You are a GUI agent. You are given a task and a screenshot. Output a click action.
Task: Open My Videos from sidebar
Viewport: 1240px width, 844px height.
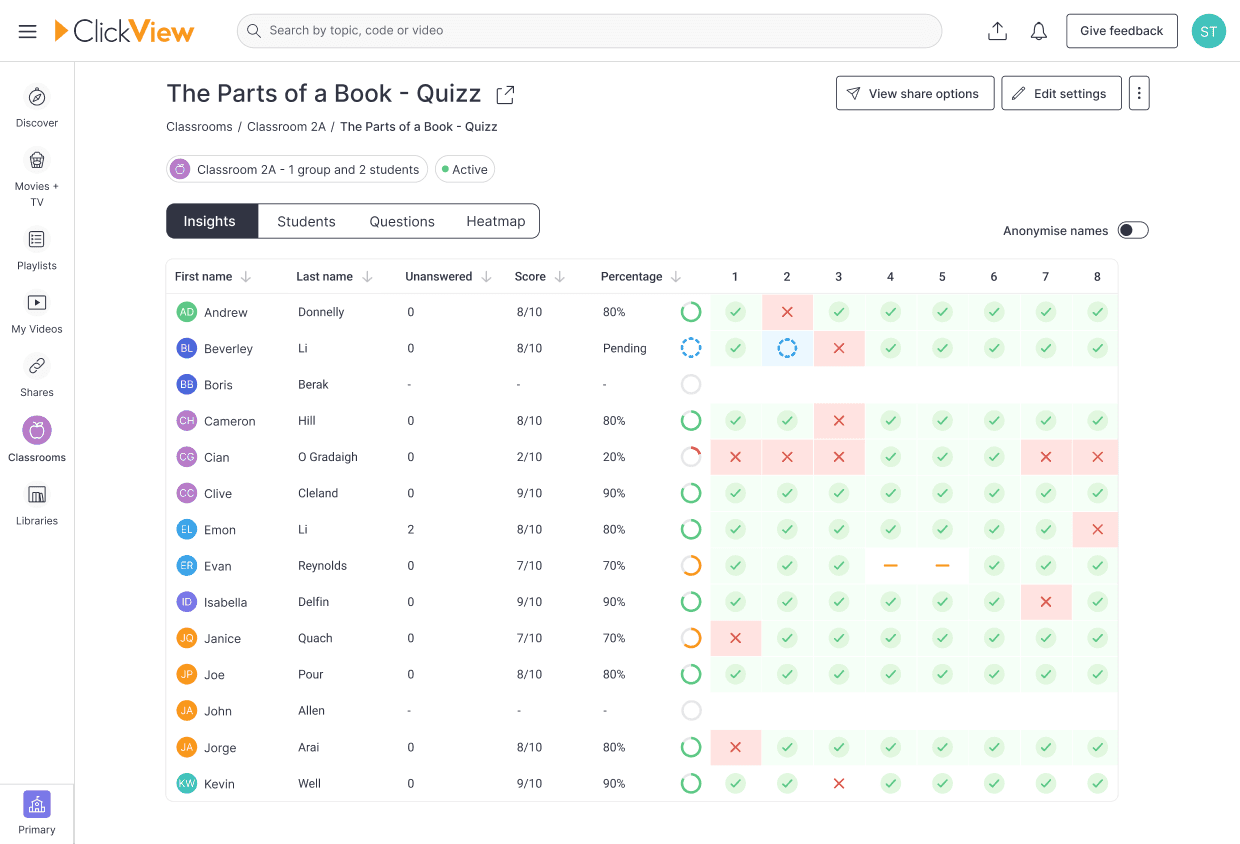37,313
